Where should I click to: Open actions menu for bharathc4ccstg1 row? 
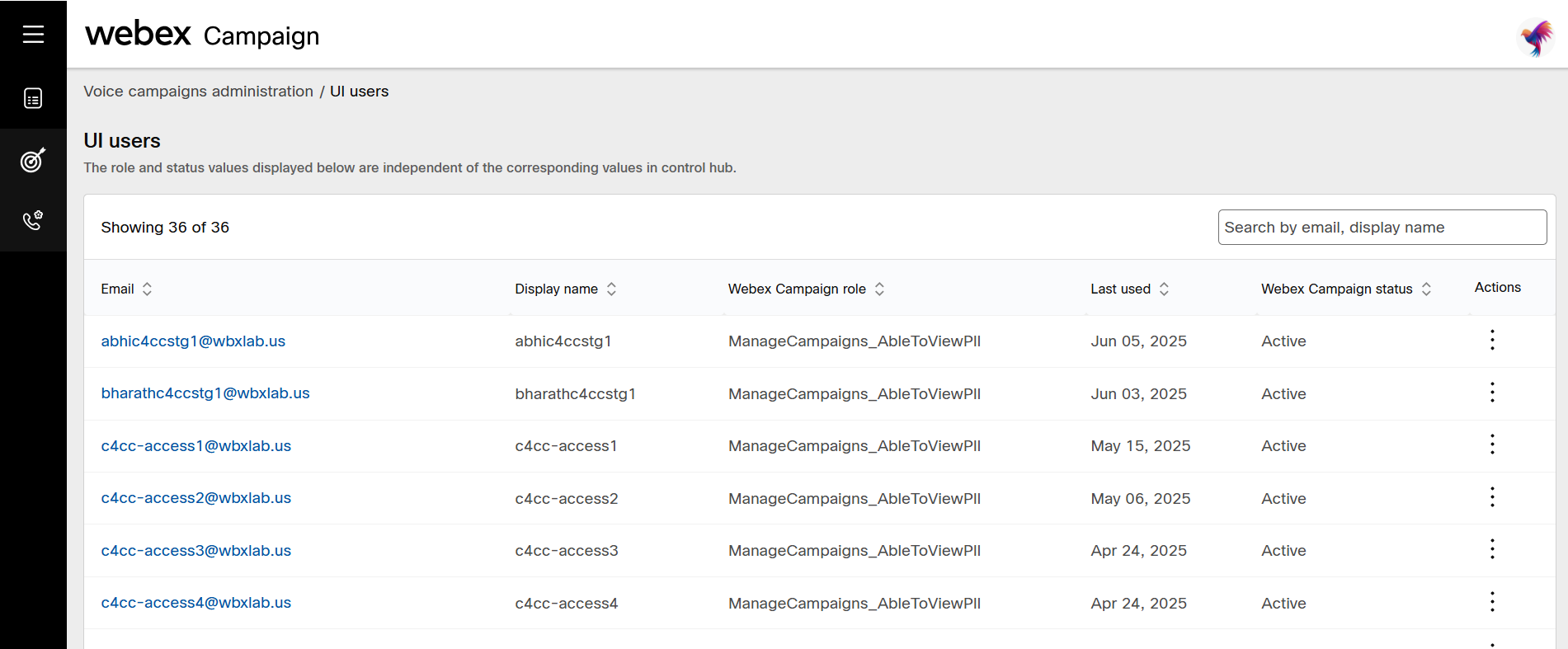(1492, 393)
